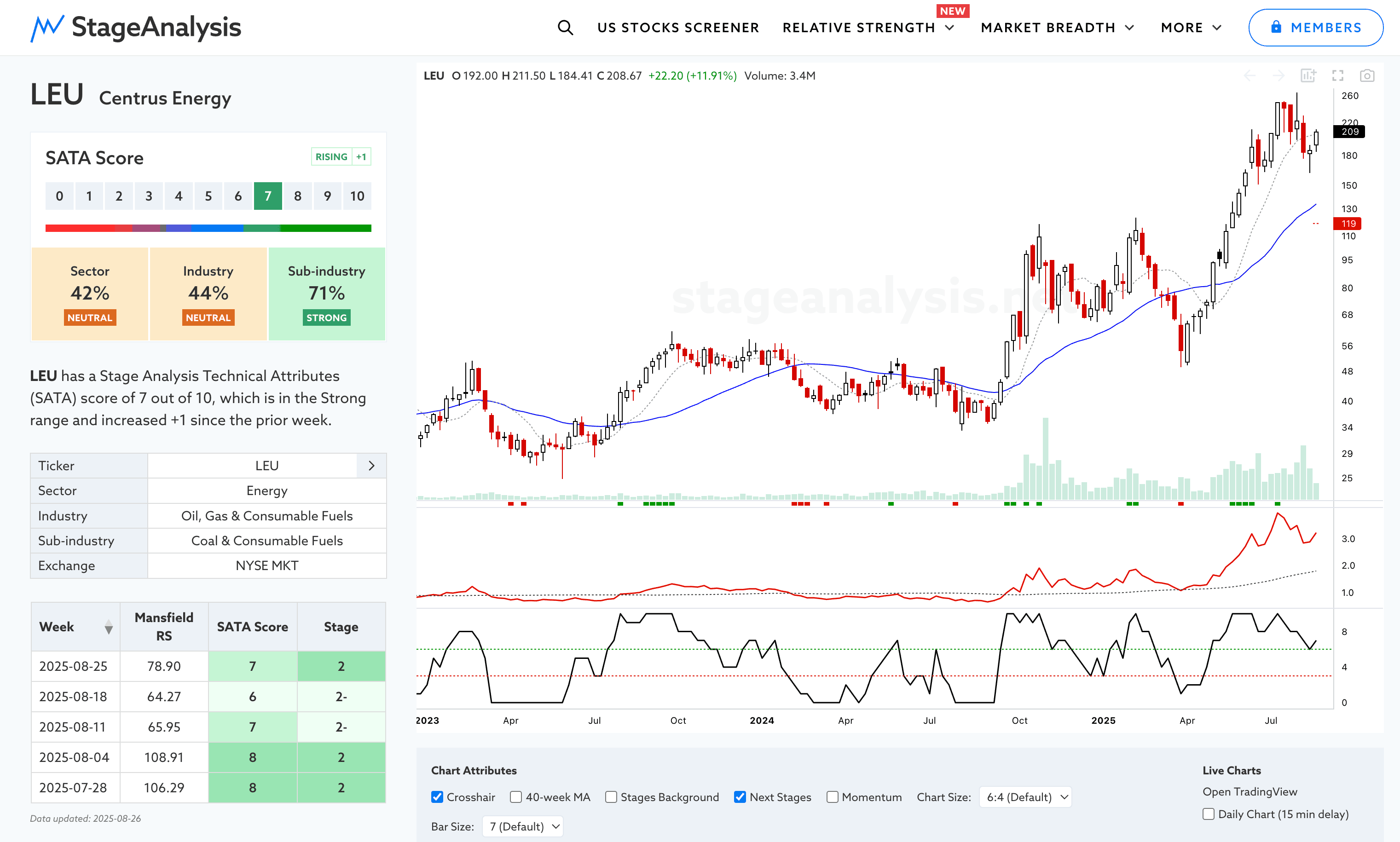Screen dimensions: 1400x842
Task: Select the 2025-07-28 week row
Action: pyautogui.click(x=208, y=788)
